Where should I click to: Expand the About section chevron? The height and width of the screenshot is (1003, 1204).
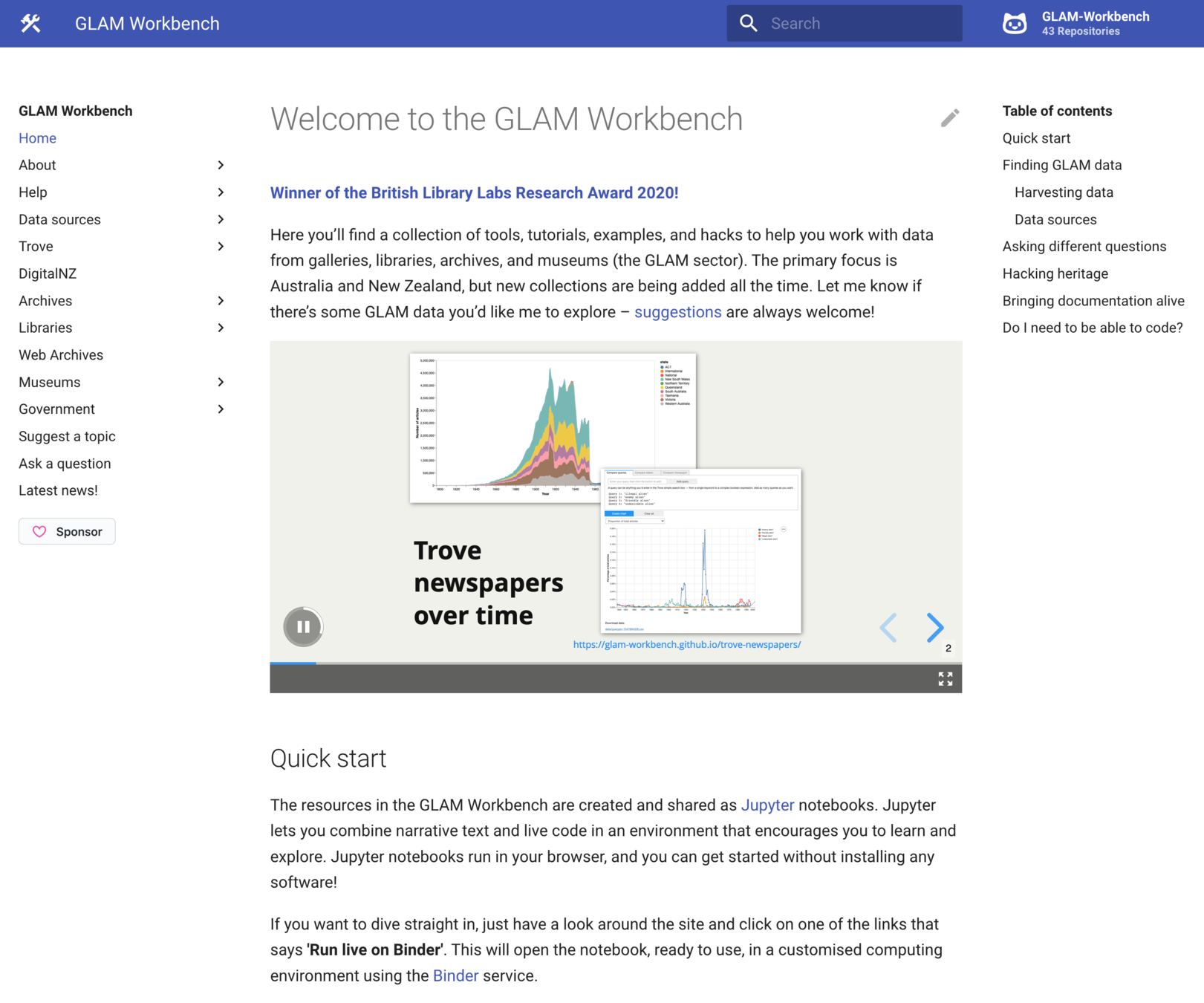click(221, 165)
